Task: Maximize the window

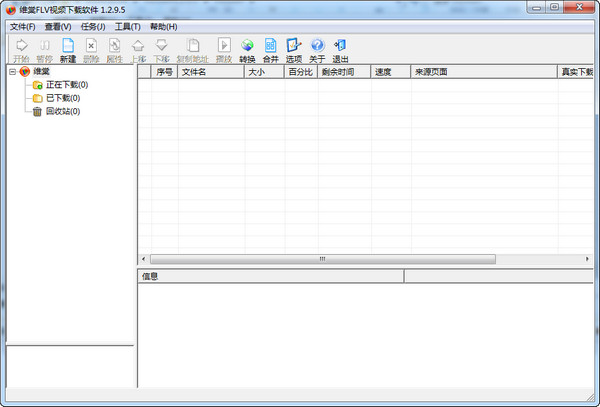Action: point(554,7)
